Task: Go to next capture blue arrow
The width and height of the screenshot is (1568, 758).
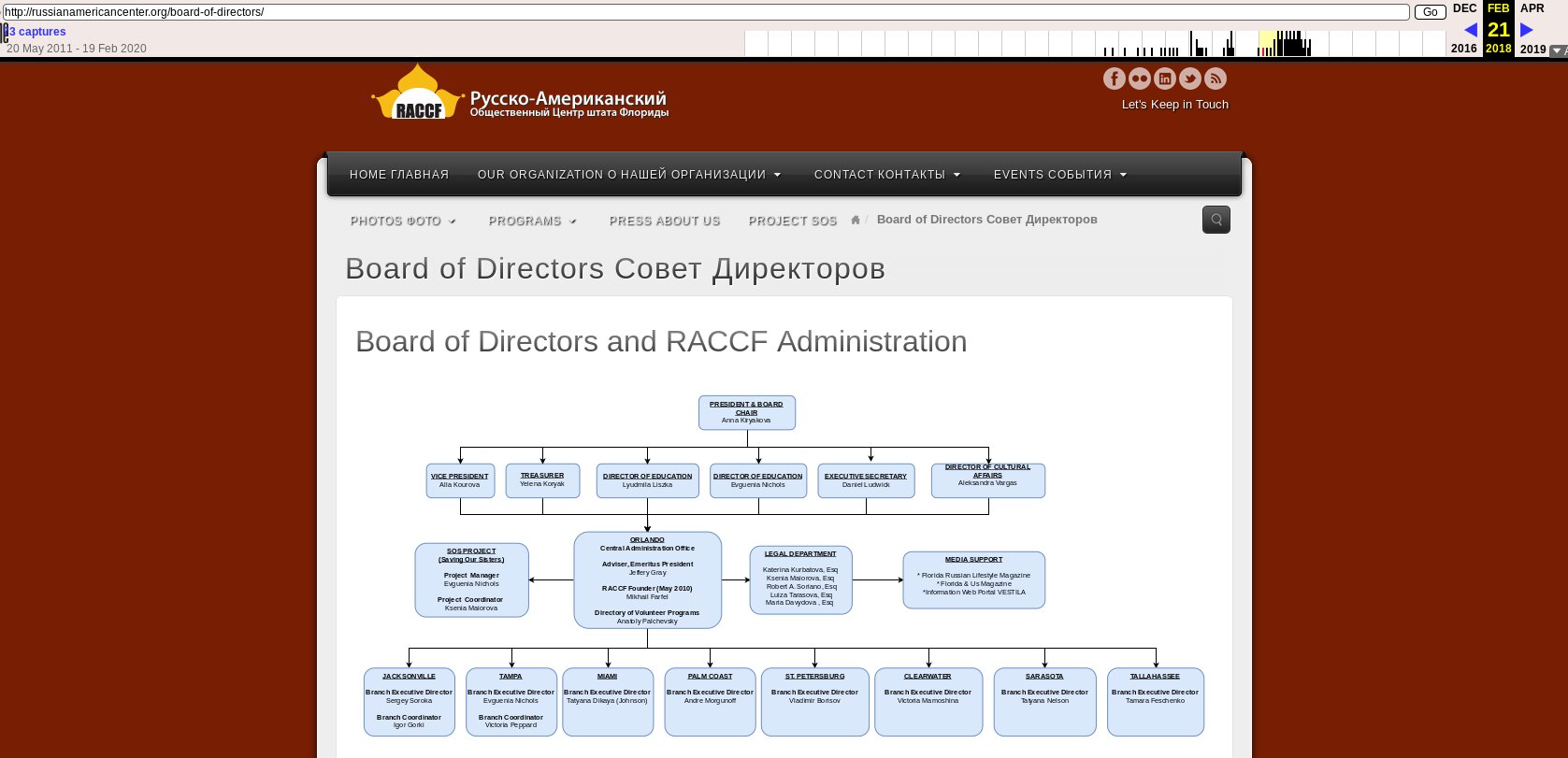Action: [1527, 30]
